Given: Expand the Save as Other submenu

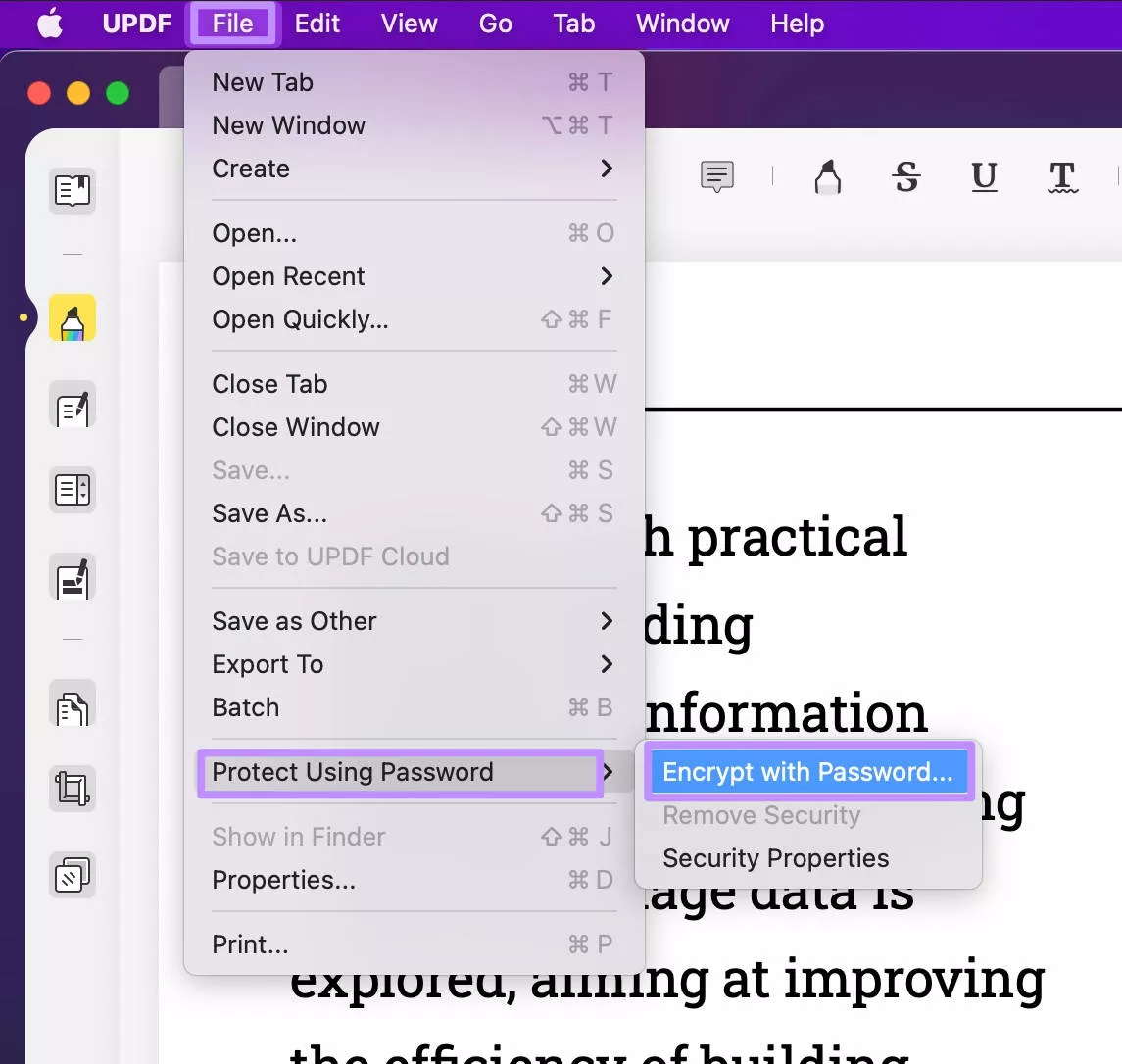Looking at the screenshot, I should (415, 621).
